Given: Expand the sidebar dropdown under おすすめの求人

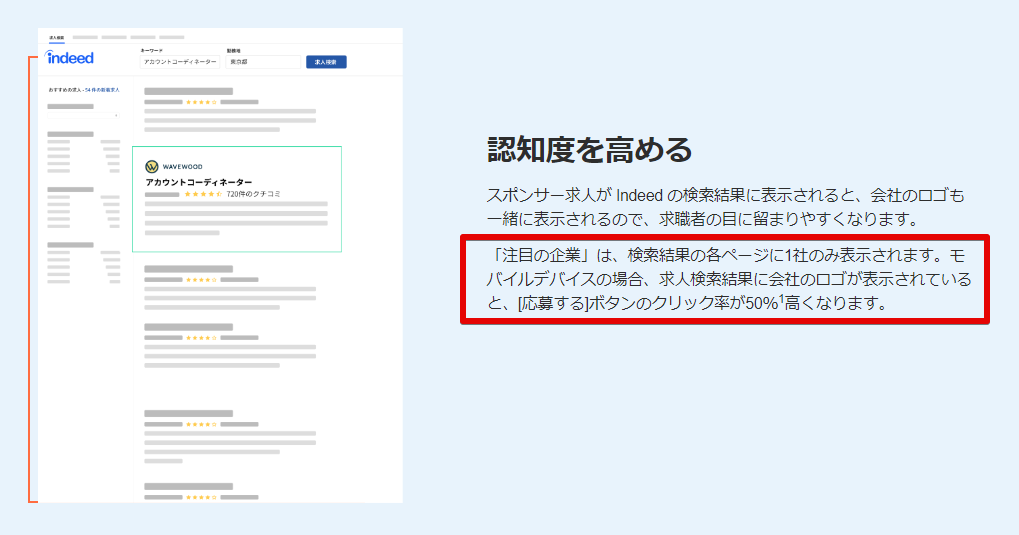Looking at the screenshot, I should point(83,115).
